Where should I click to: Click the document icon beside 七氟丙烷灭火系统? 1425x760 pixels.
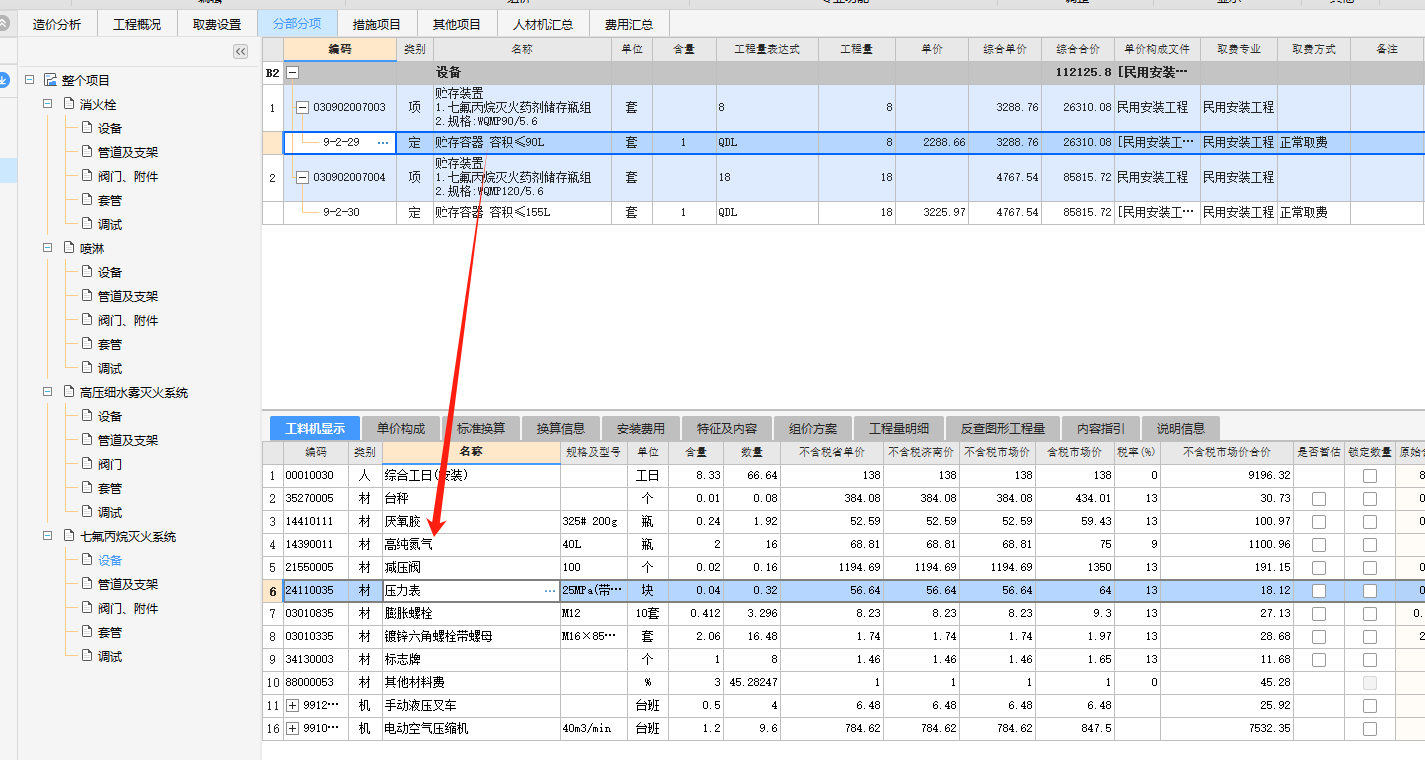(x=69, y=536)
